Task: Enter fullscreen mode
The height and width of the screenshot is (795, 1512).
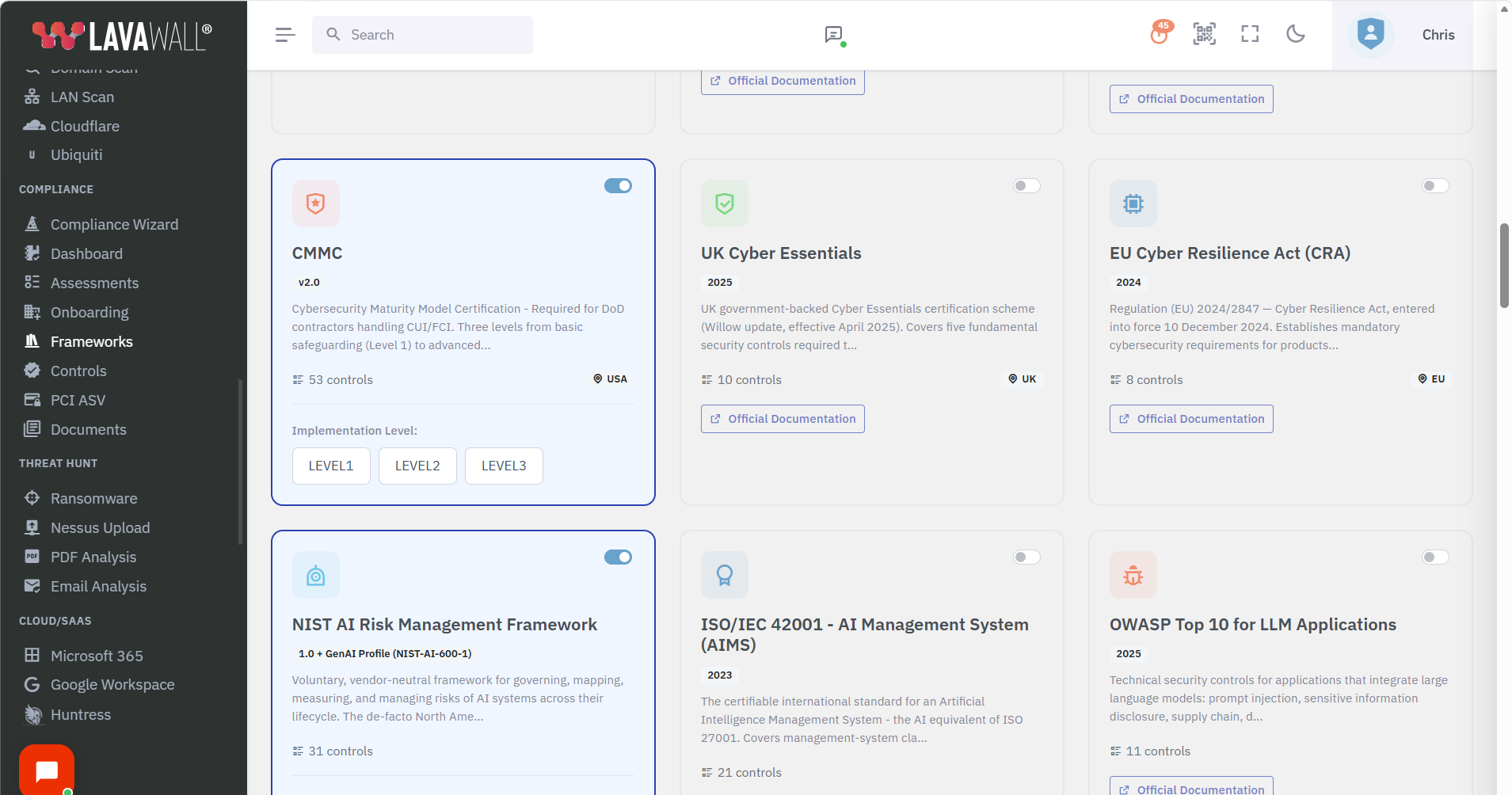Action: tap(1250, 34)
